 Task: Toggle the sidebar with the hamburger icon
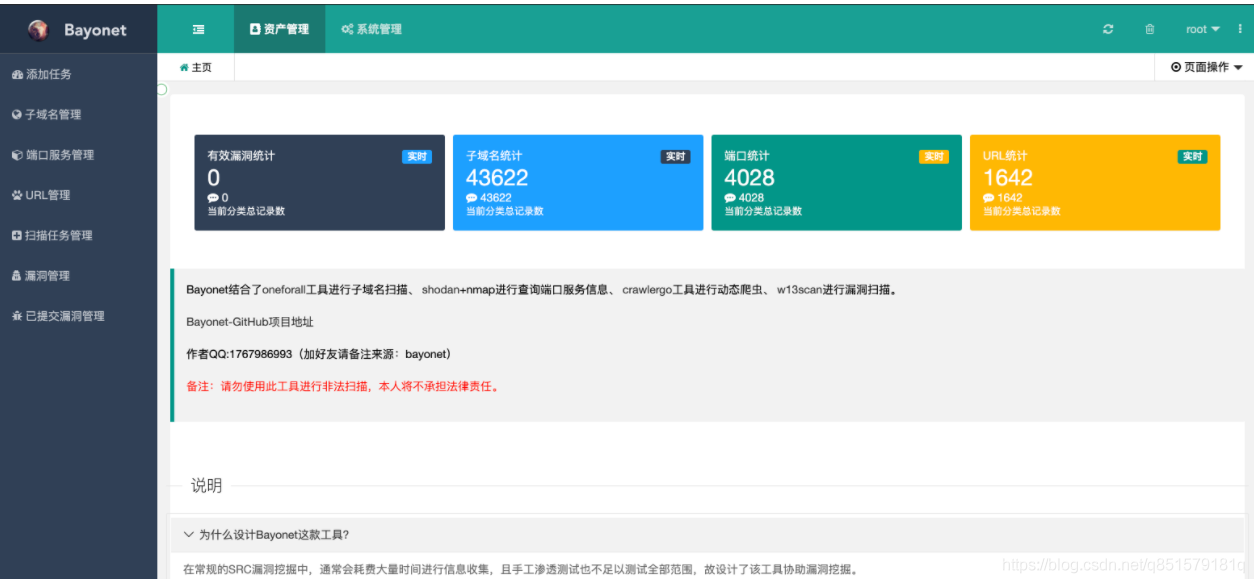point(199,29)
